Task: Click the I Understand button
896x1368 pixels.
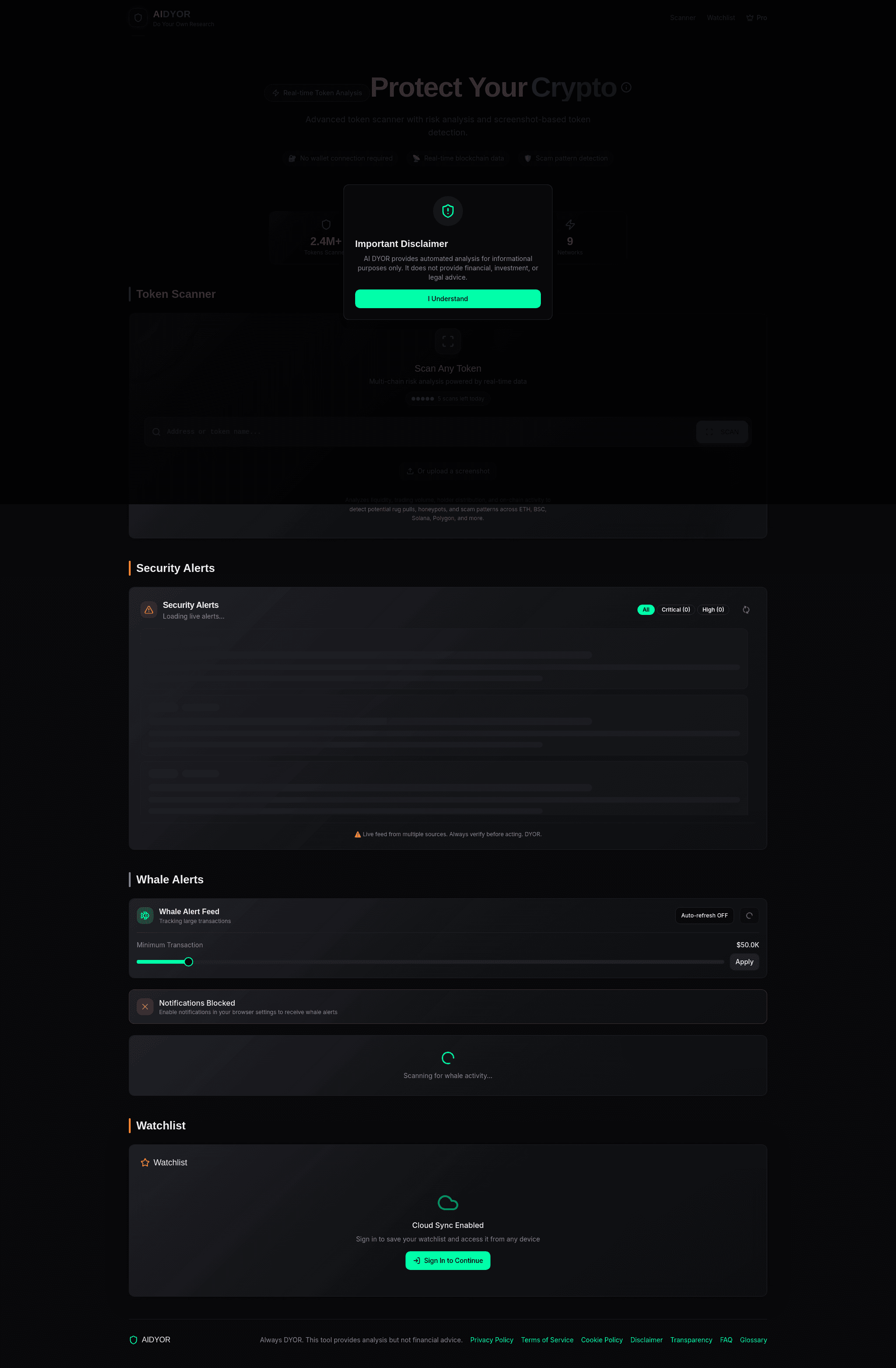Action: click(x=448, y=298)
